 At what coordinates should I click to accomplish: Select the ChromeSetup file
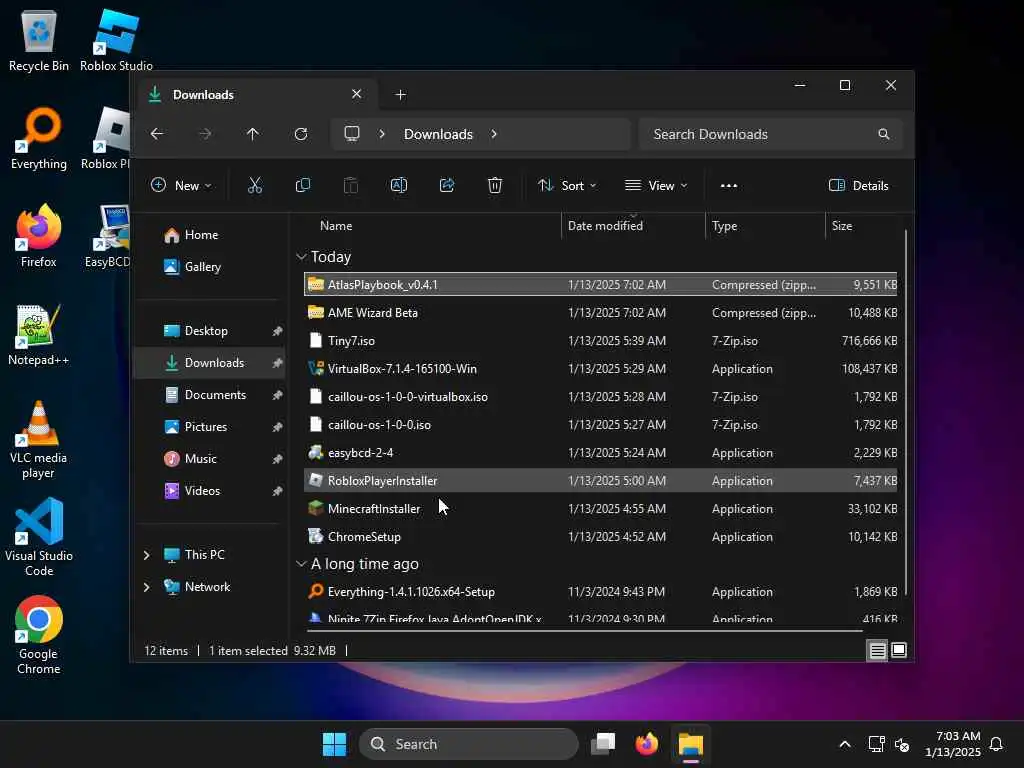[601, 537]
